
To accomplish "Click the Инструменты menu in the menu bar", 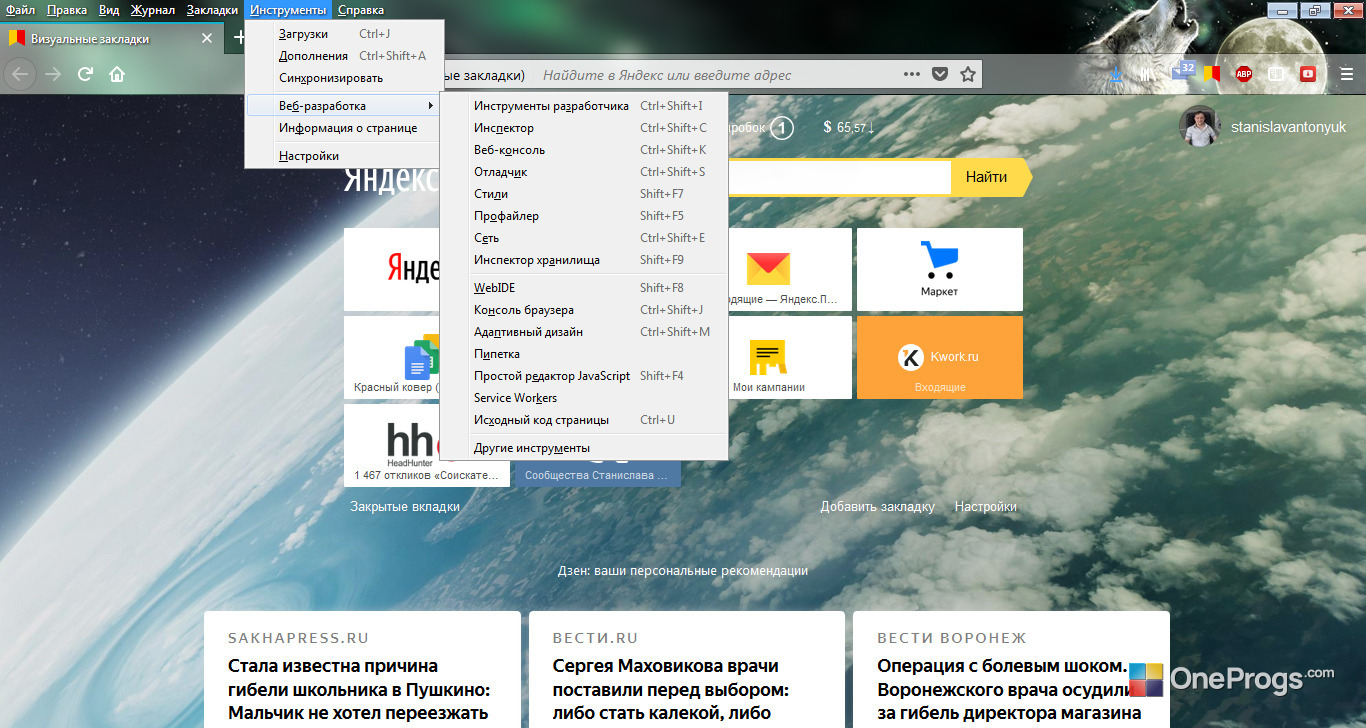I will pyautogui.click(x=289, y=10).
